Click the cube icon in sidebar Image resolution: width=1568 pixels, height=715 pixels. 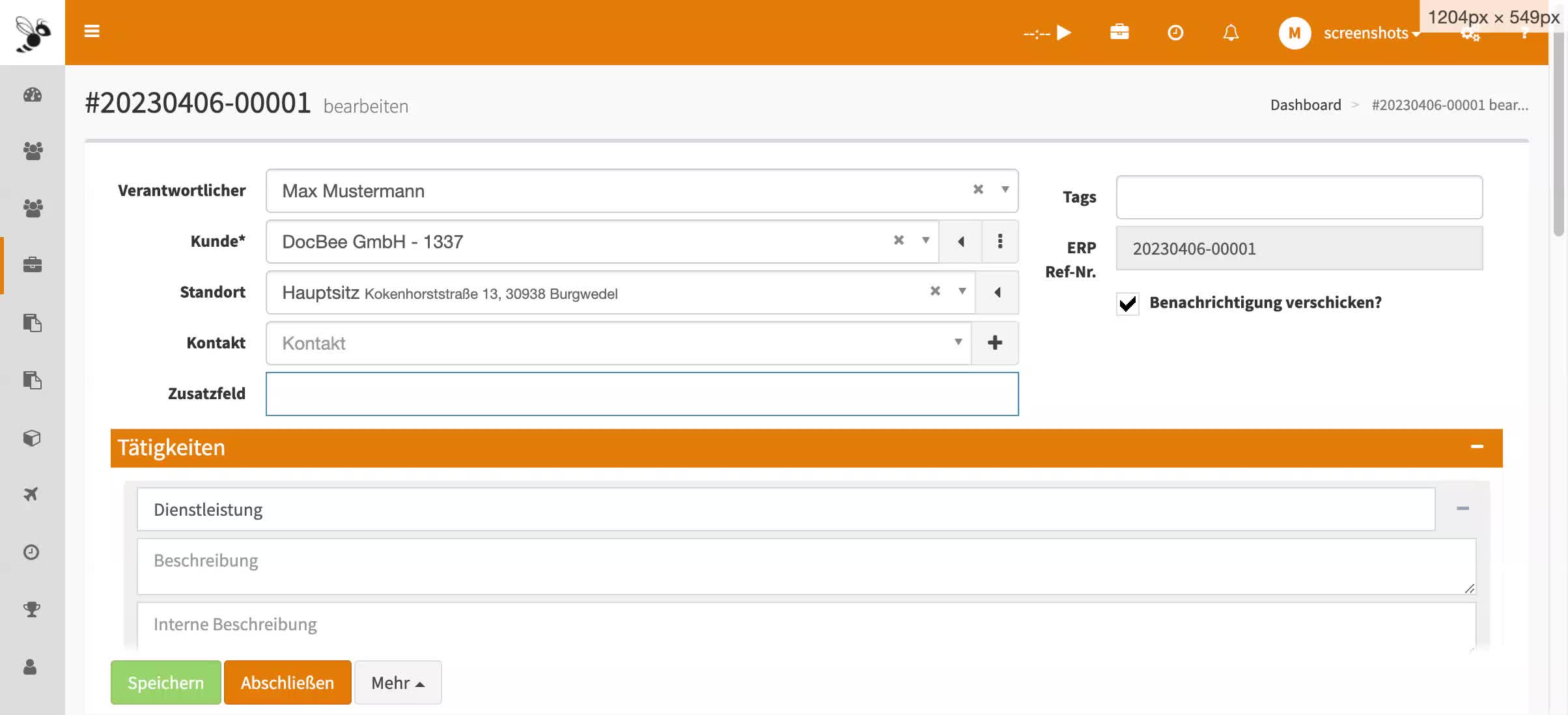[x=31, y=438]
